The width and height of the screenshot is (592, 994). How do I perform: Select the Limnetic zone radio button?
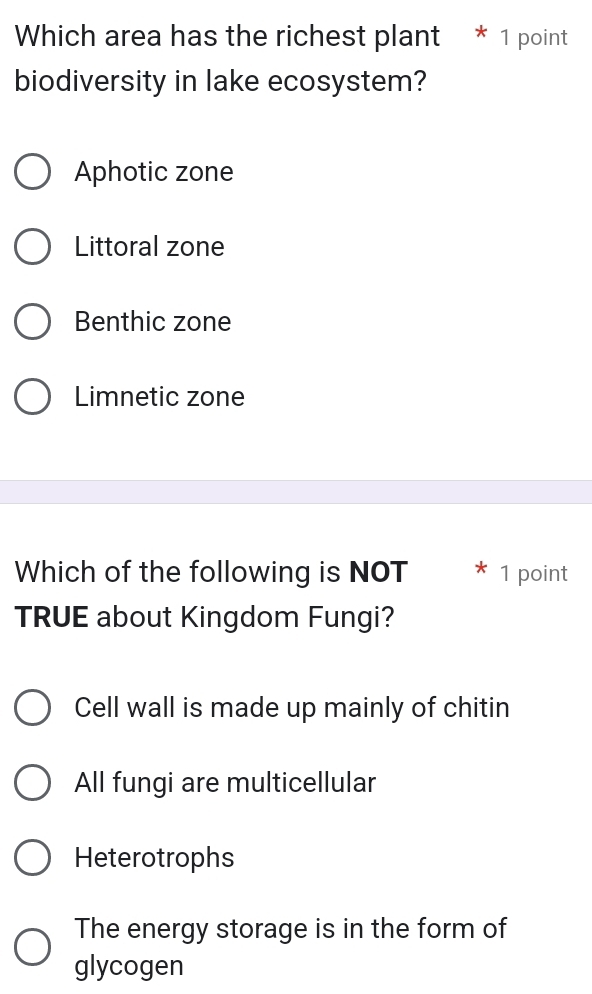[32, 396]
